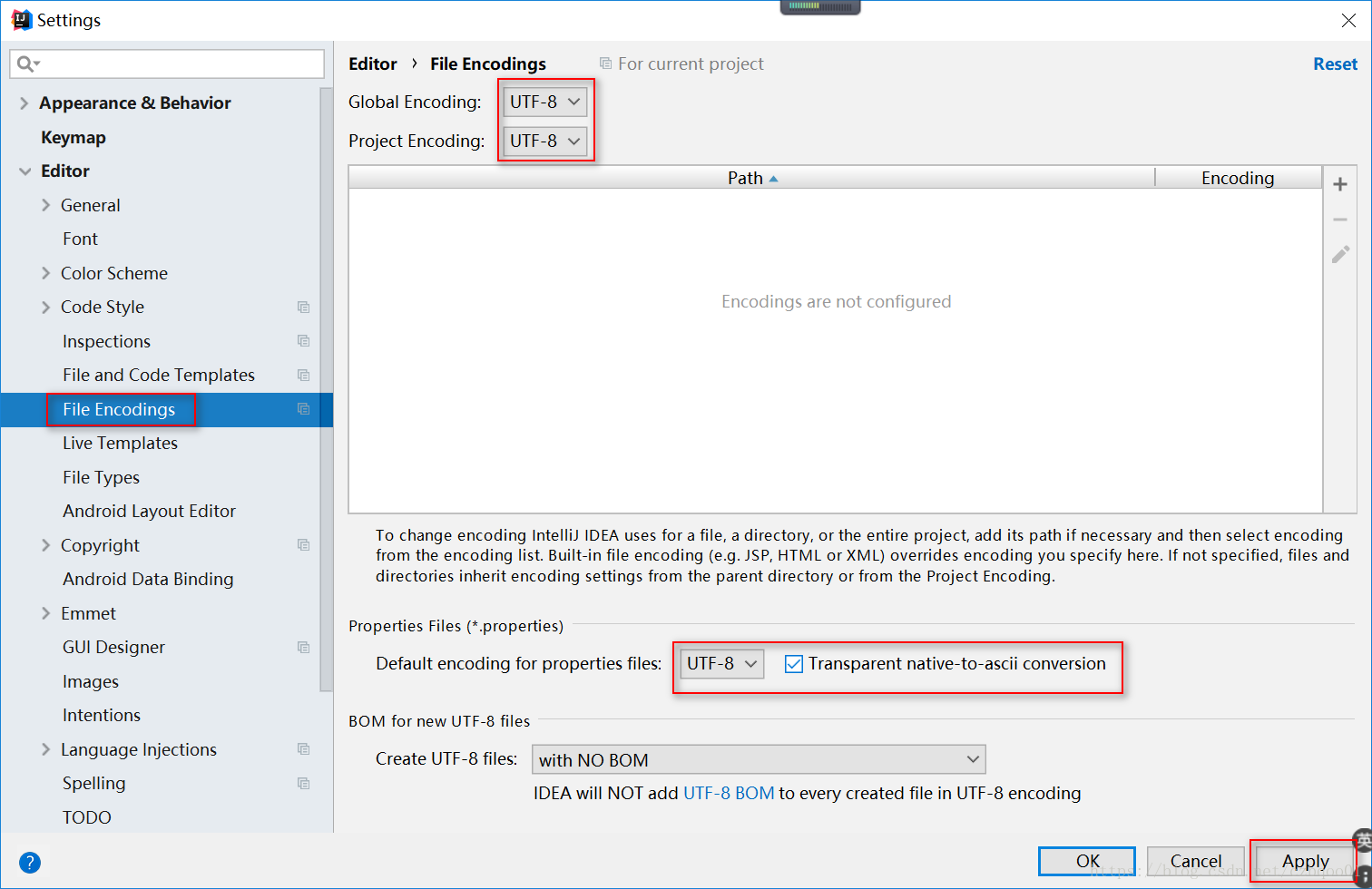Open GUI Designer settings
Viewport: 1372px width, 889px height.
113,647
